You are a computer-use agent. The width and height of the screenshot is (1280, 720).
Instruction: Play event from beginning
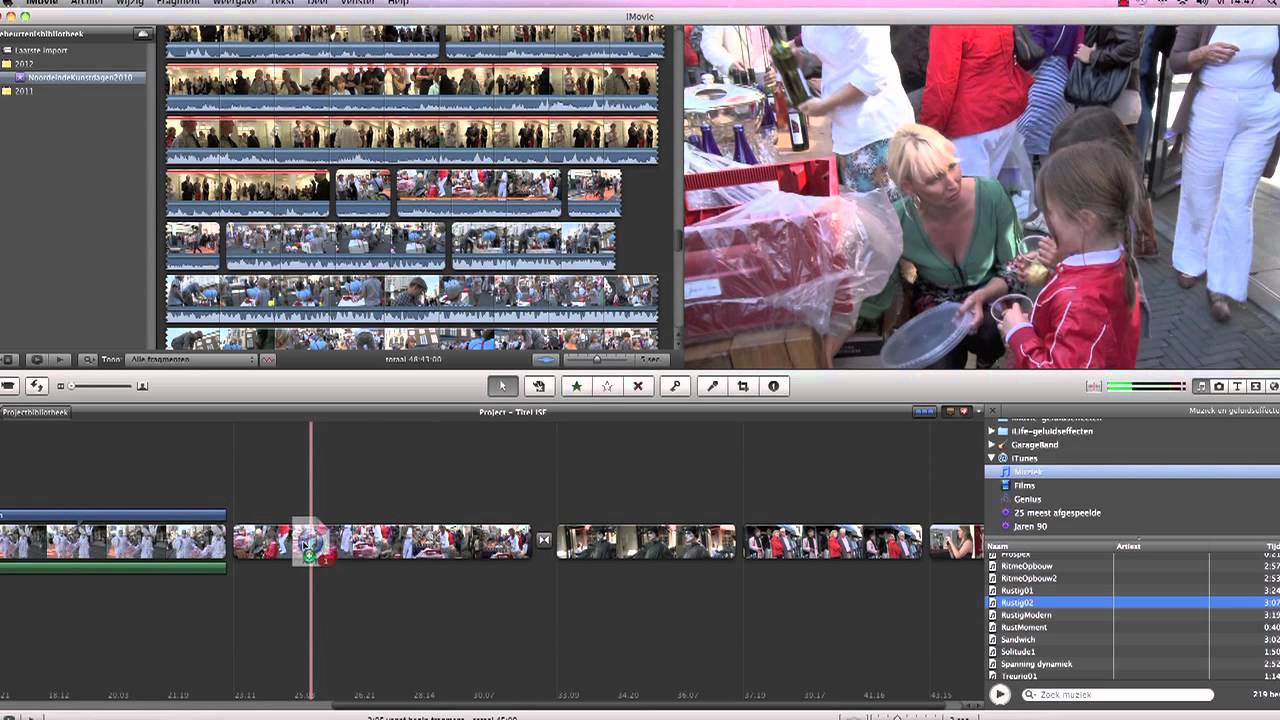click(59, 359)
